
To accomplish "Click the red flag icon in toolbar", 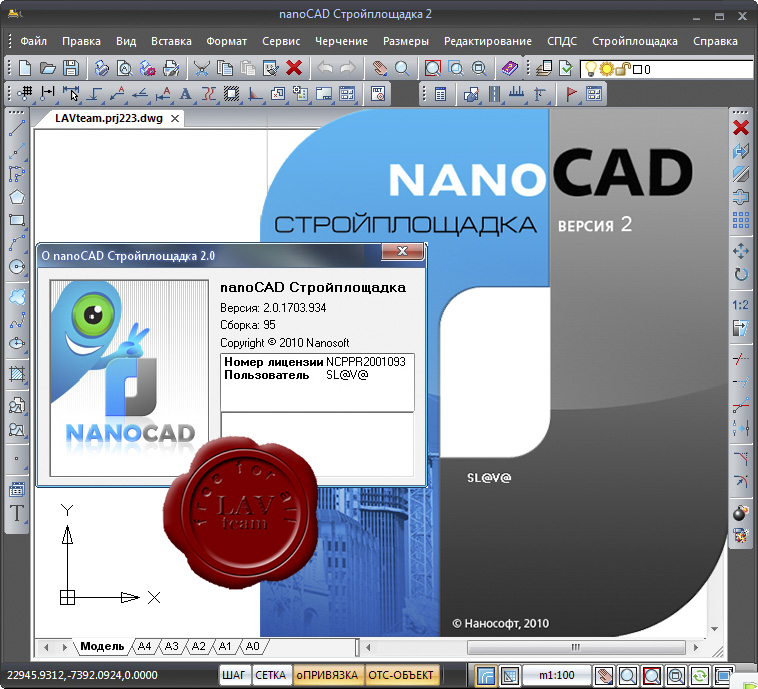I will 571,93.
